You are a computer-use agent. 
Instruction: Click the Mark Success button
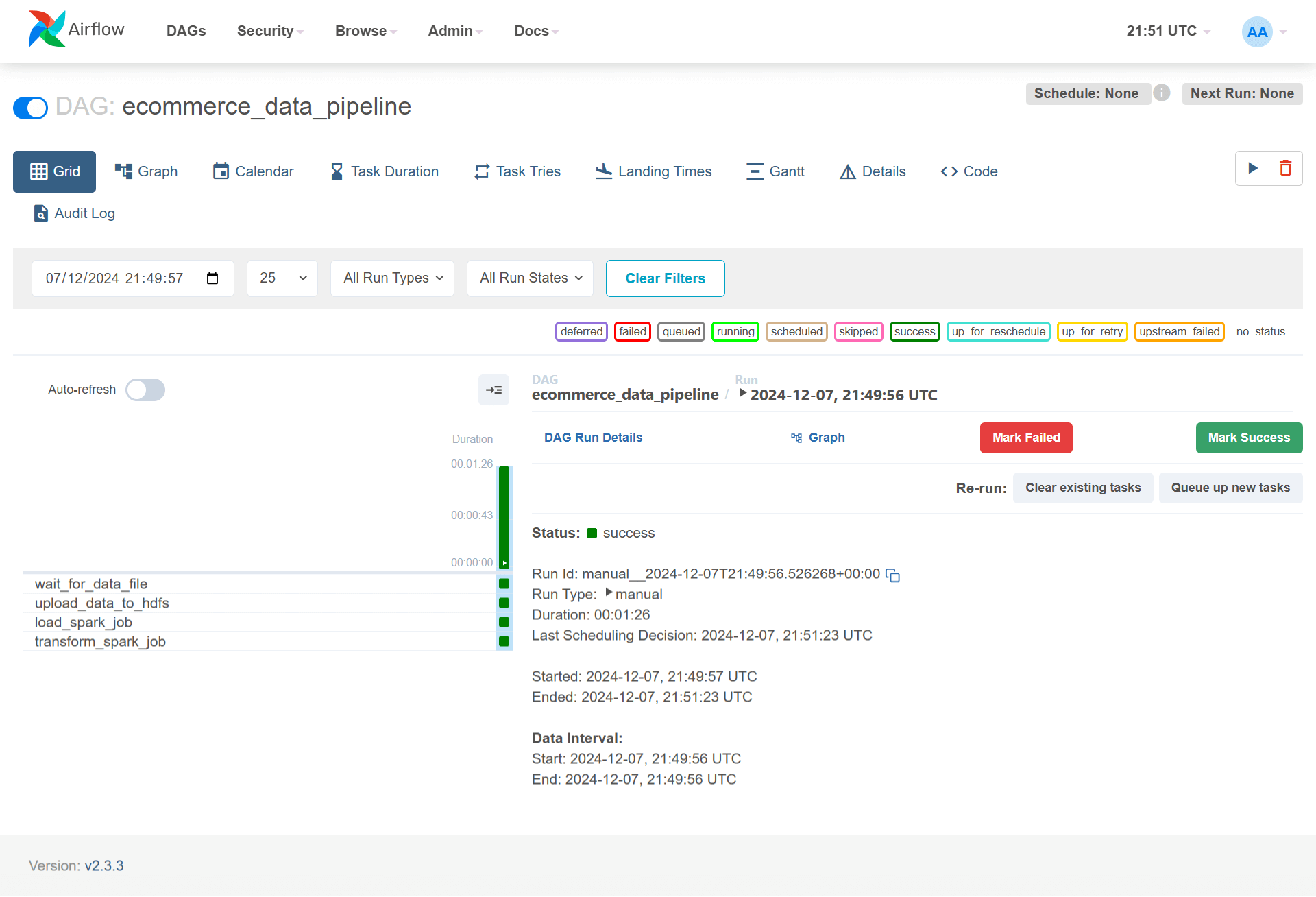pos(1249,437)
